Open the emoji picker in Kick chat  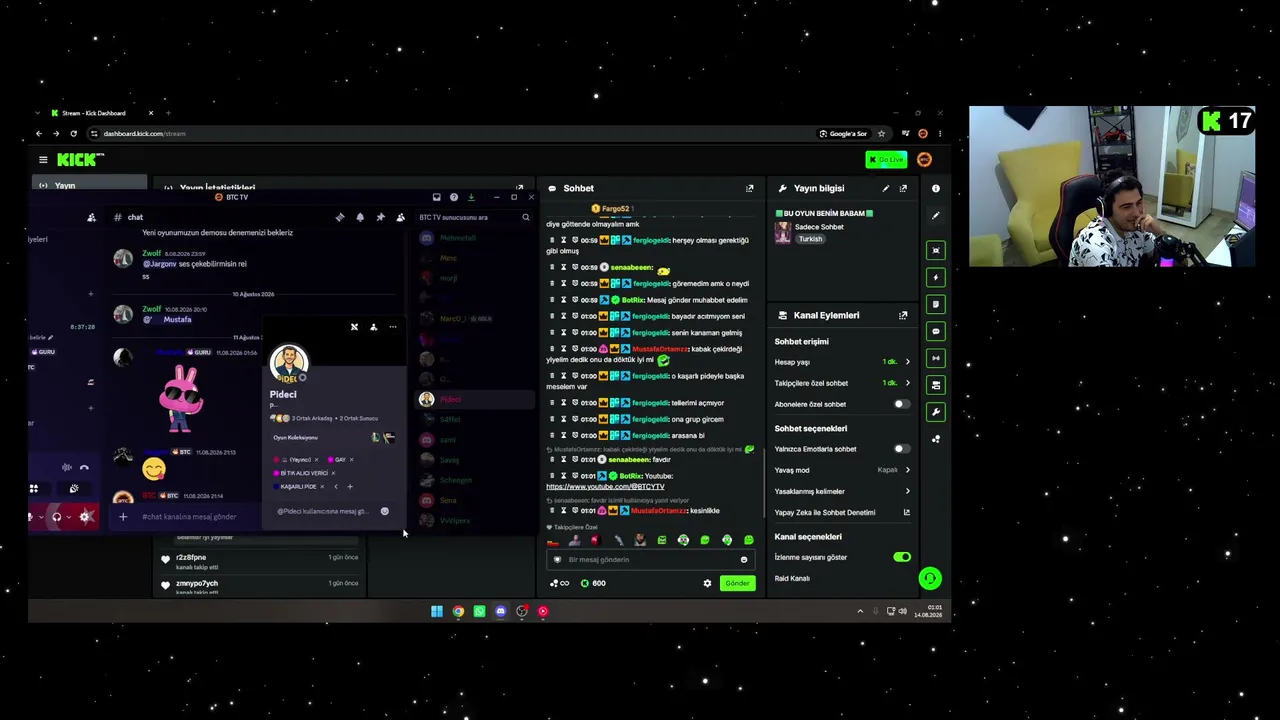coord(743,559)
